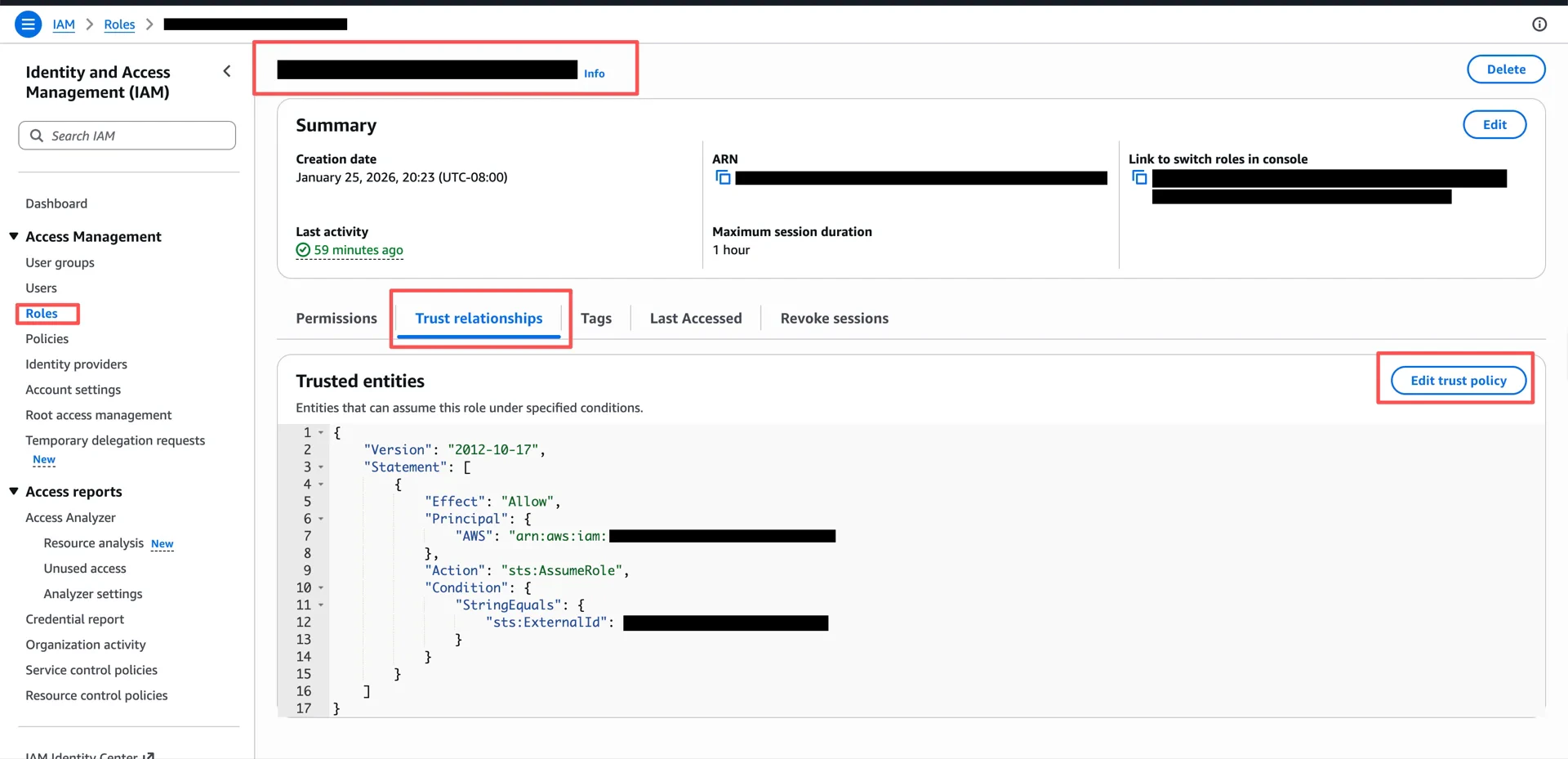Image resolution: width=1568 pixels, height=759 pixels.
Task: Open Account settings in the sidebar
Action: point(73,390)
